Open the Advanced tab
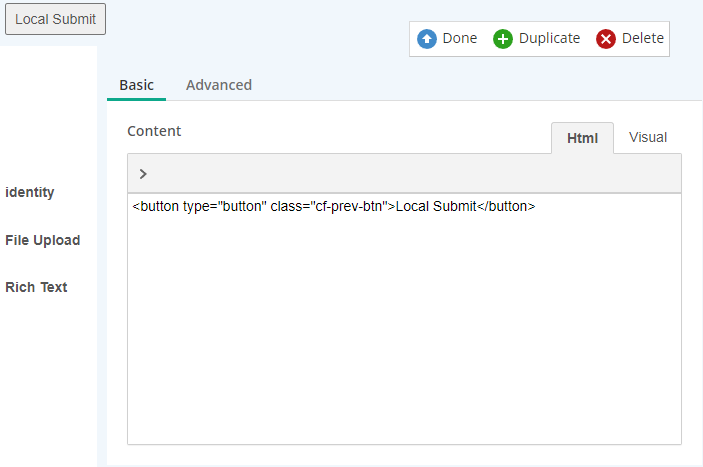Screen dimensions: 703x467 219,85
